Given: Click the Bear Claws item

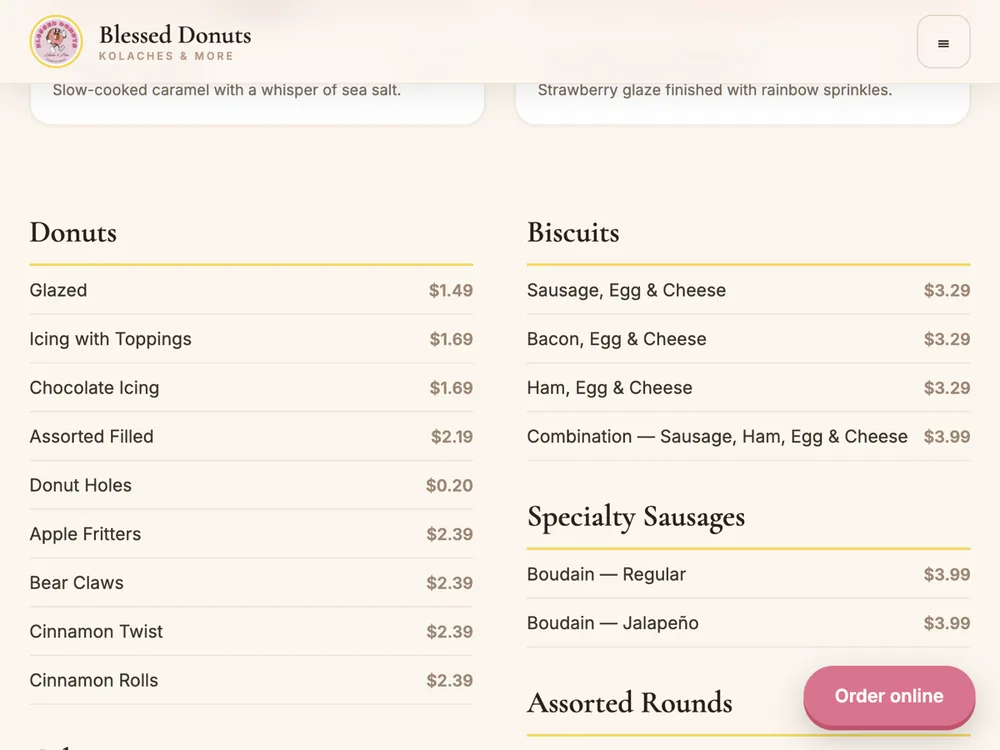Looking at the screenshot, I should (x=251, y=583).
